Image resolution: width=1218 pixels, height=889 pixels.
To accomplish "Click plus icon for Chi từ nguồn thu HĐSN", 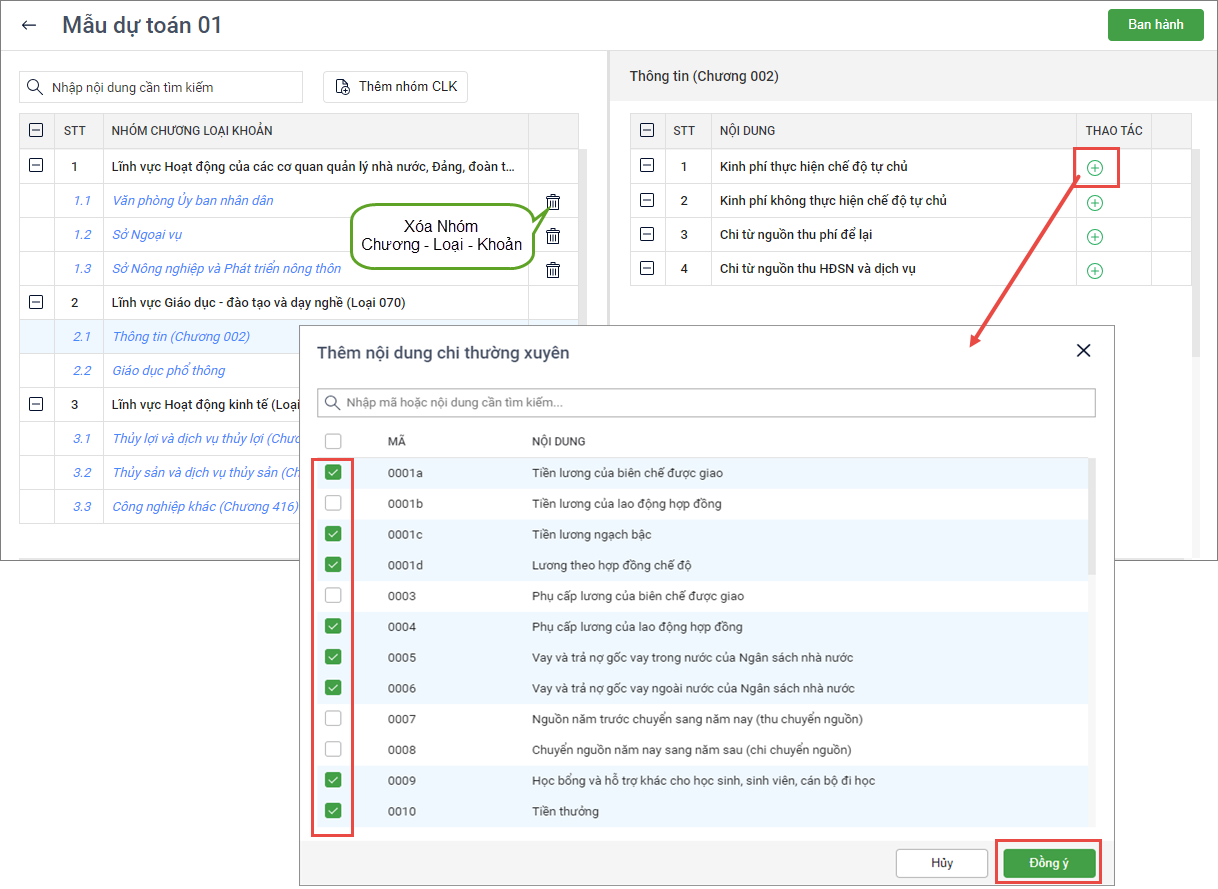I will (x=1095, y=271).
